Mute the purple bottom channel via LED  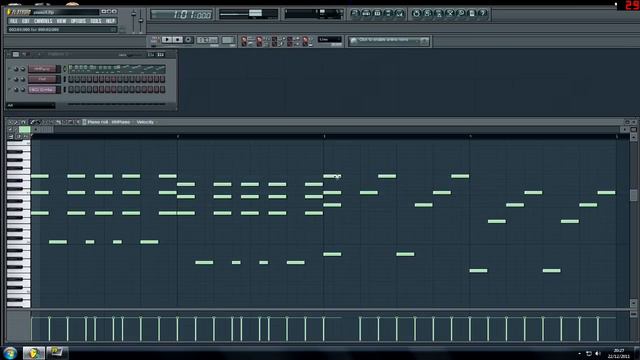pyautogui.click(x=9, y=89)
